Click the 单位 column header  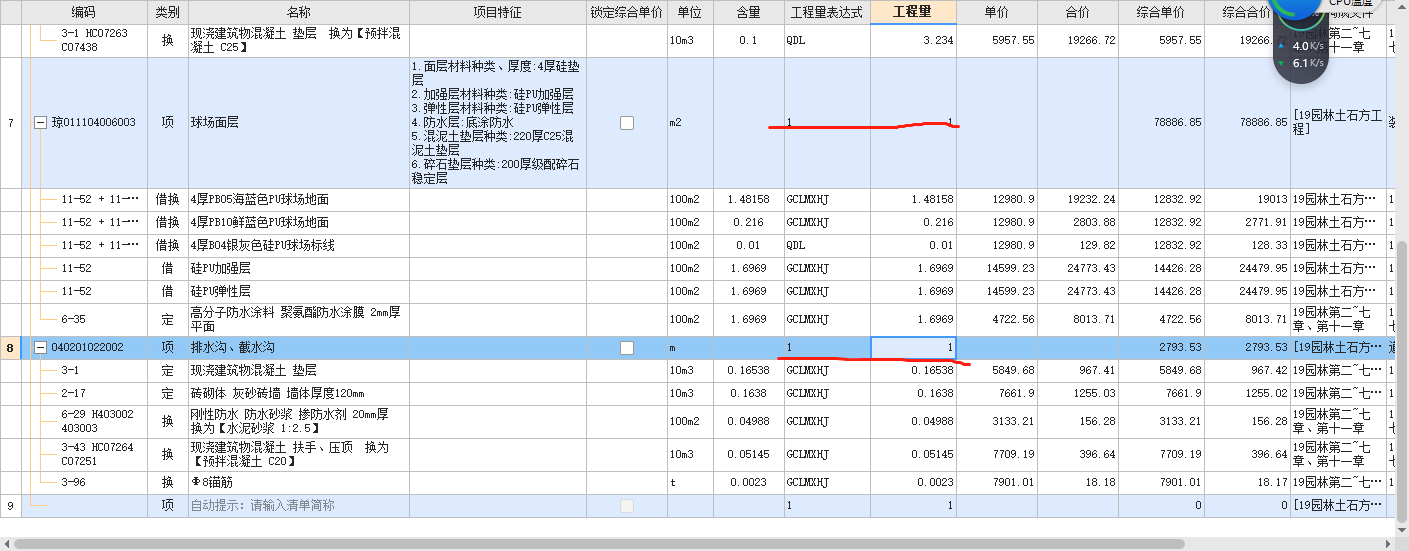click(690, 12)
